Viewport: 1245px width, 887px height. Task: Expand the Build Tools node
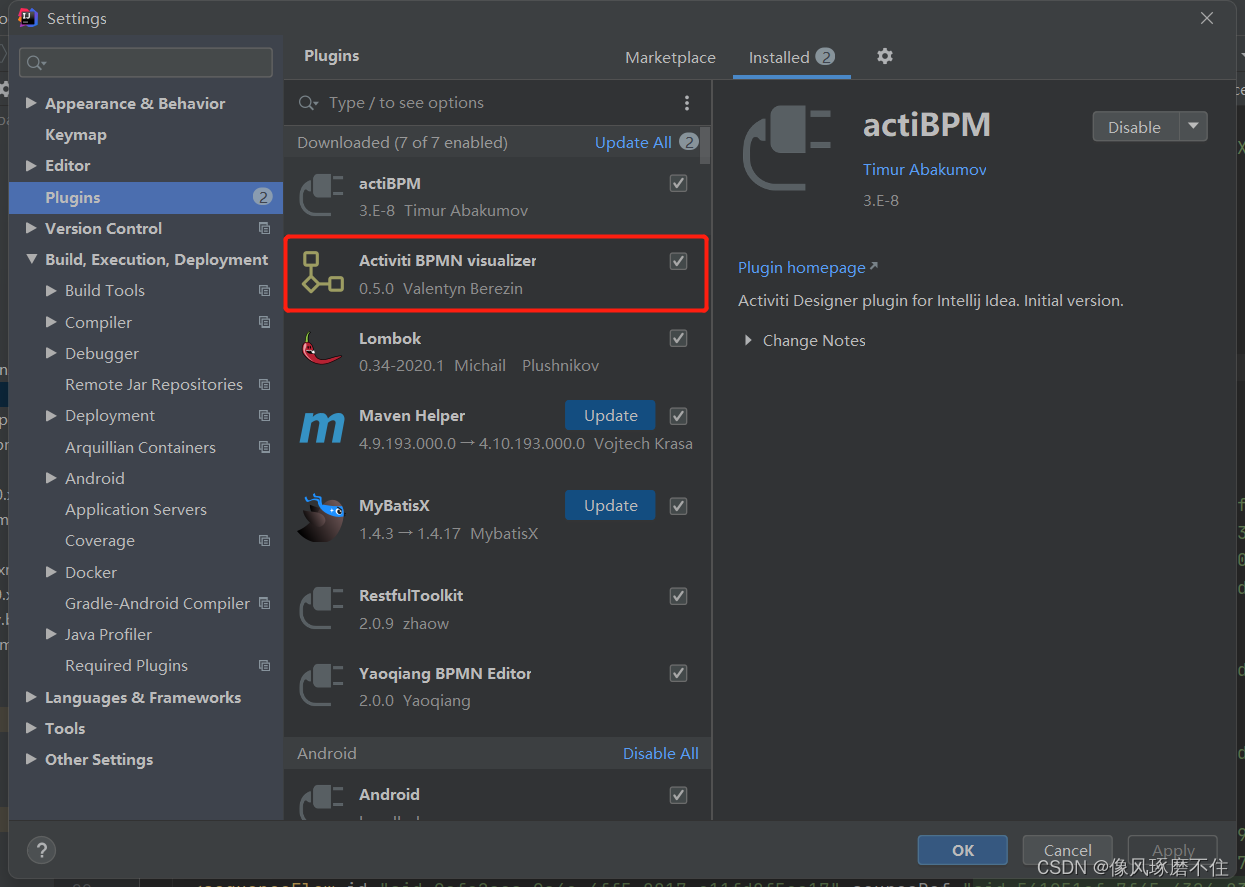(x=51, y=290)
